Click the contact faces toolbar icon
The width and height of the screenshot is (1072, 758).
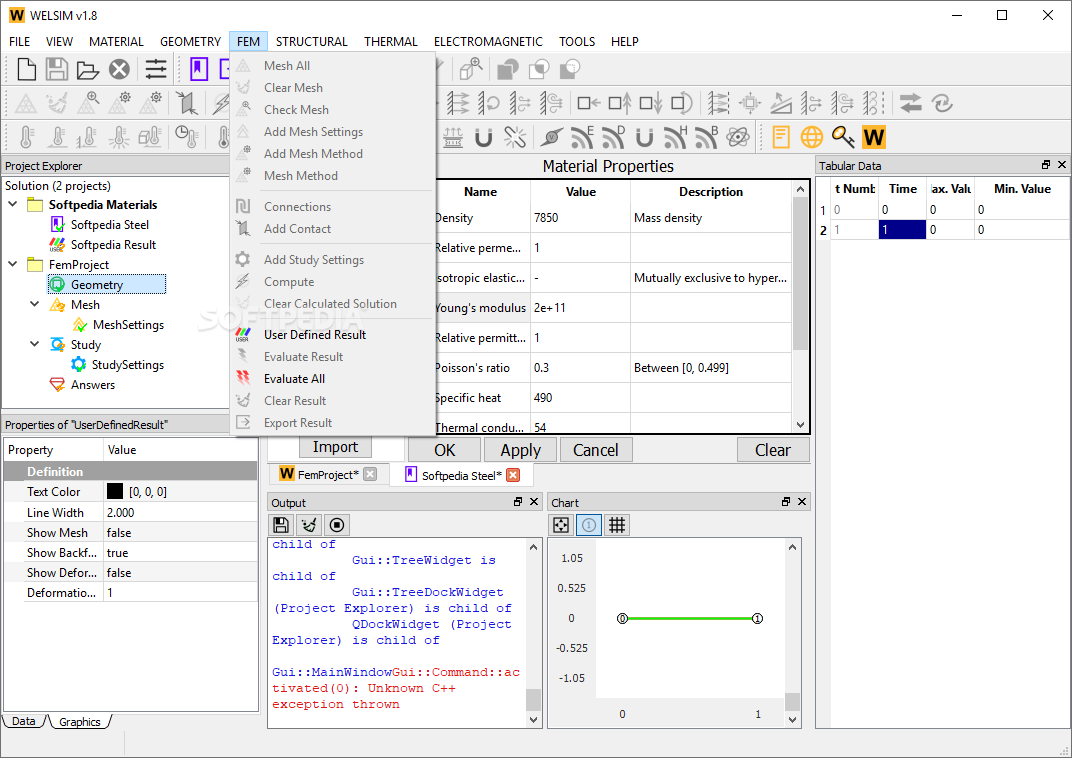[187, 104]
